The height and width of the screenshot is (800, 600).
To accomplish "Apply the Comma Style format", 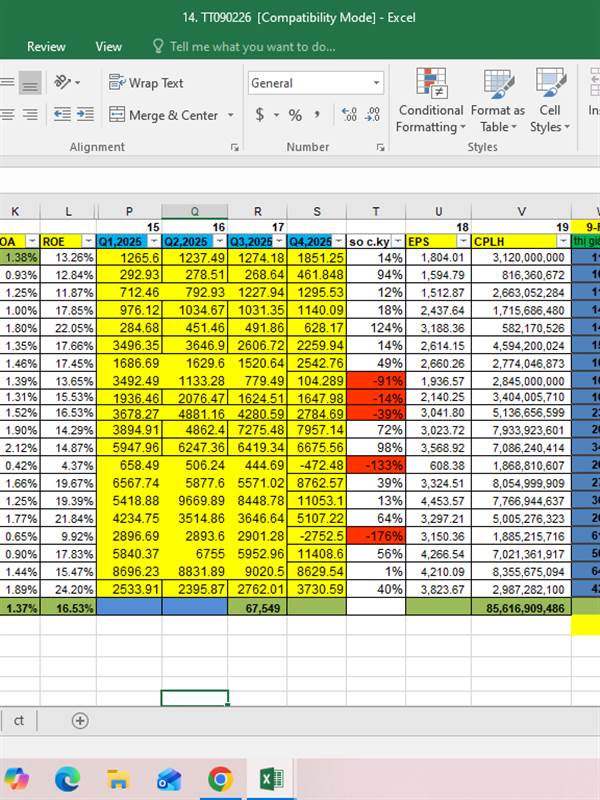I will coord(317,115).
